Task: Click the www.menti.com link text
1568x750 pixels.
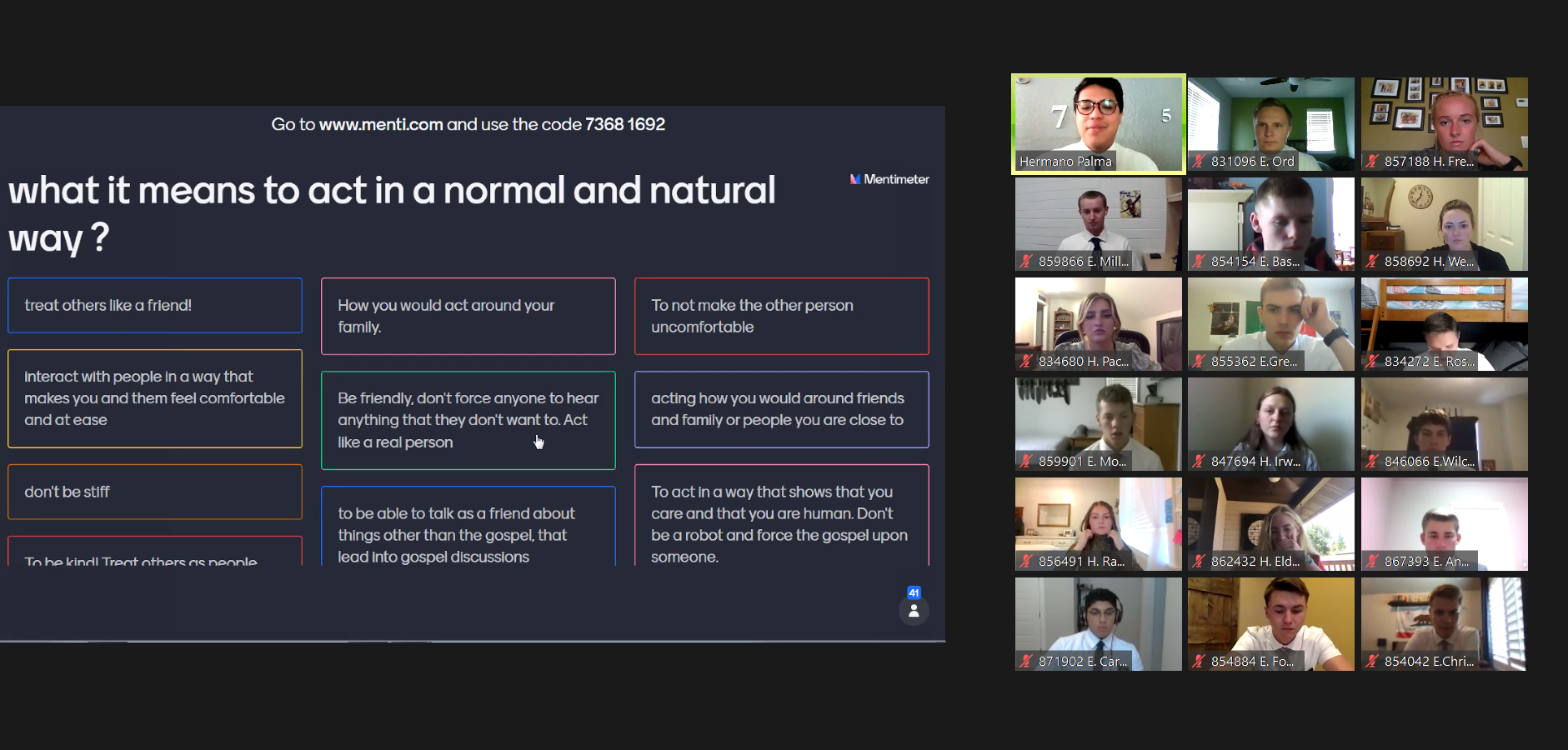Action: point(380,125)
